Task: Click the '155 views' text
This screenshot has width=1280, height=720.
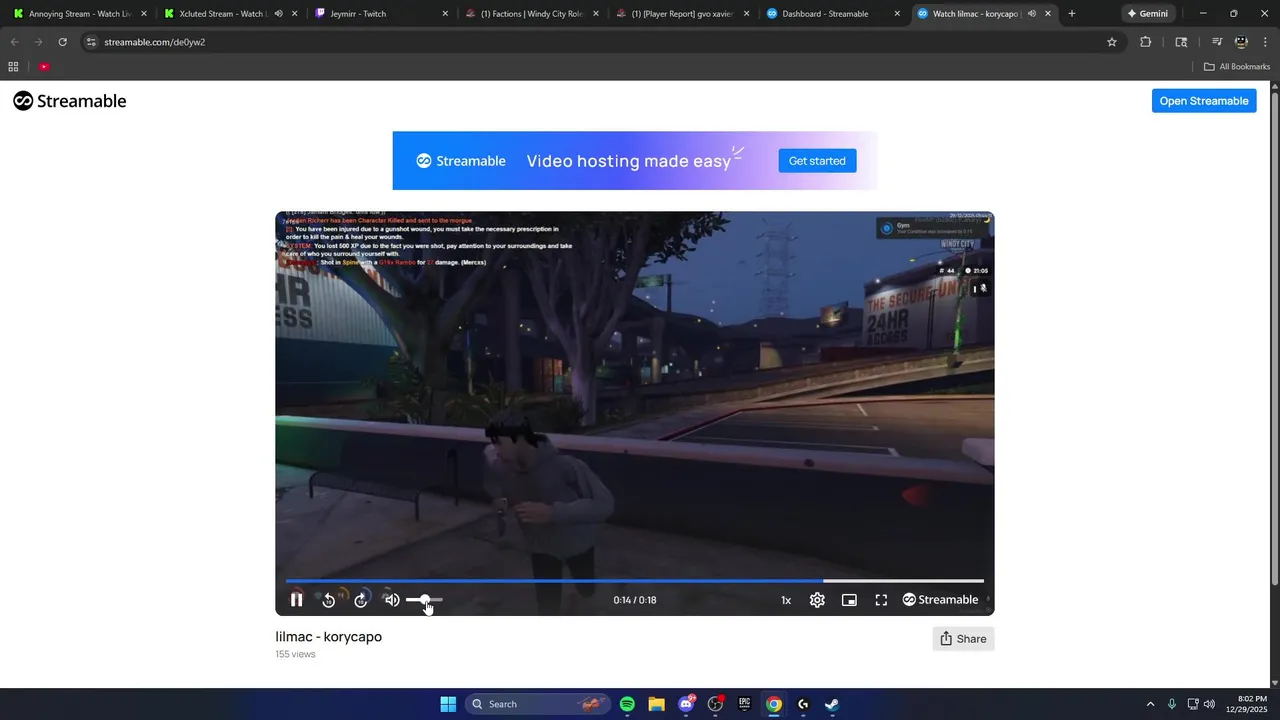Action: click(x=295, y=654)
